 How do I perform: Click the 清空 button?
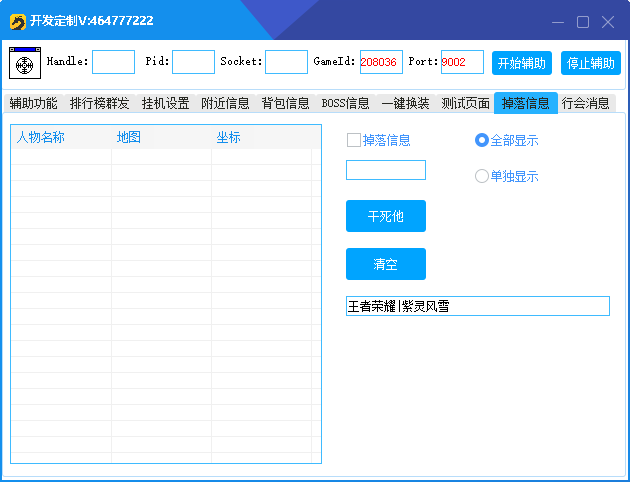click(x=386, y=264)
